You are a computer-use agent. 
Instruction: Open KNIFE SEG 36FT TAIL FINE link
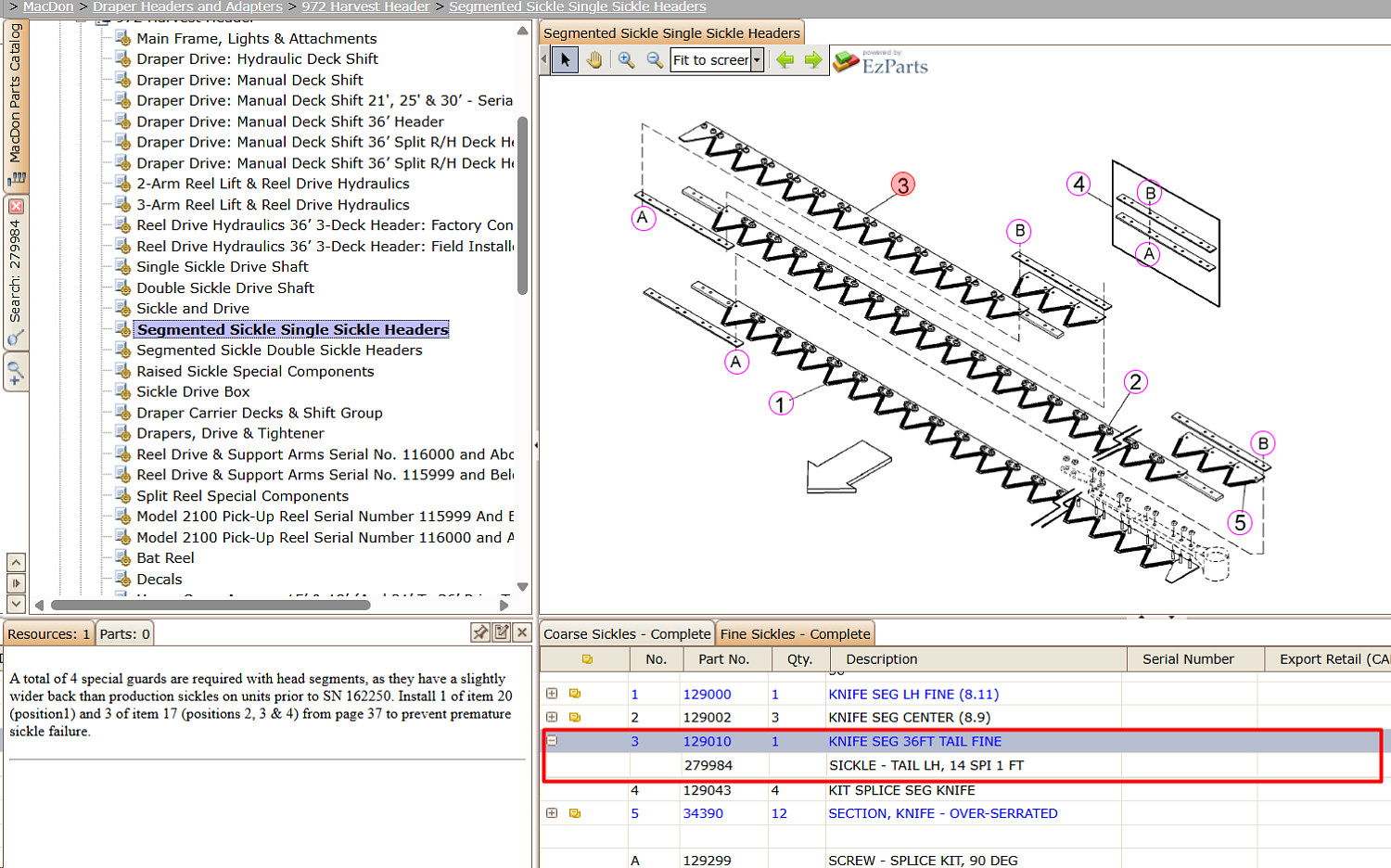(915, 741)
